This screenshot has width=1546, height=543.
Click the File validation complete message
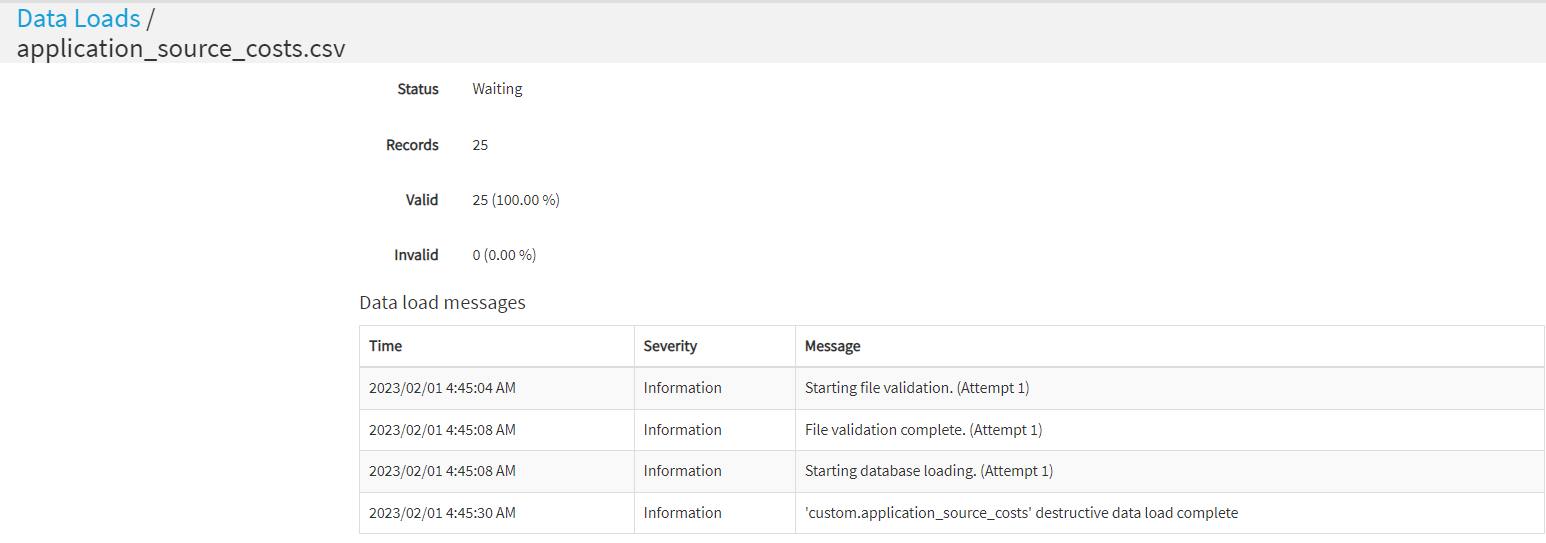tap(923, 430)
